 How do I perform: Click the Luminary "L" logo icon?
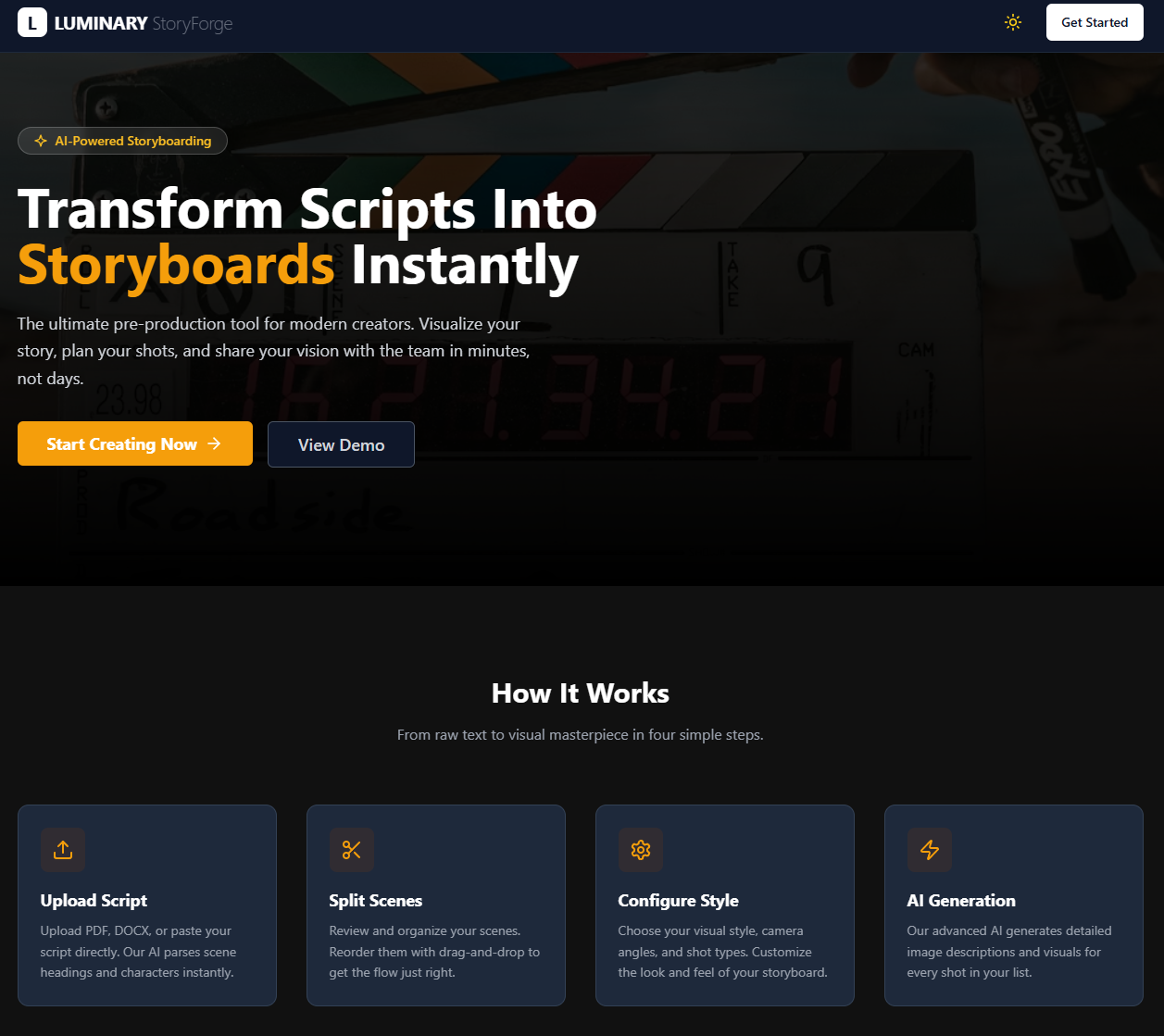point(32,22)
